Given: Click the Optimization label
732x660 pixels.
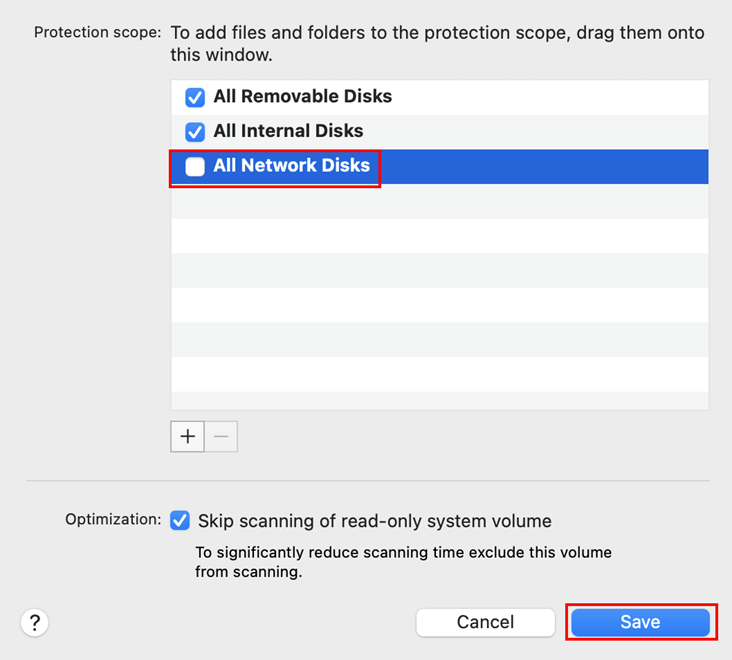Looking at the screenshot, I should click(113, 520).
